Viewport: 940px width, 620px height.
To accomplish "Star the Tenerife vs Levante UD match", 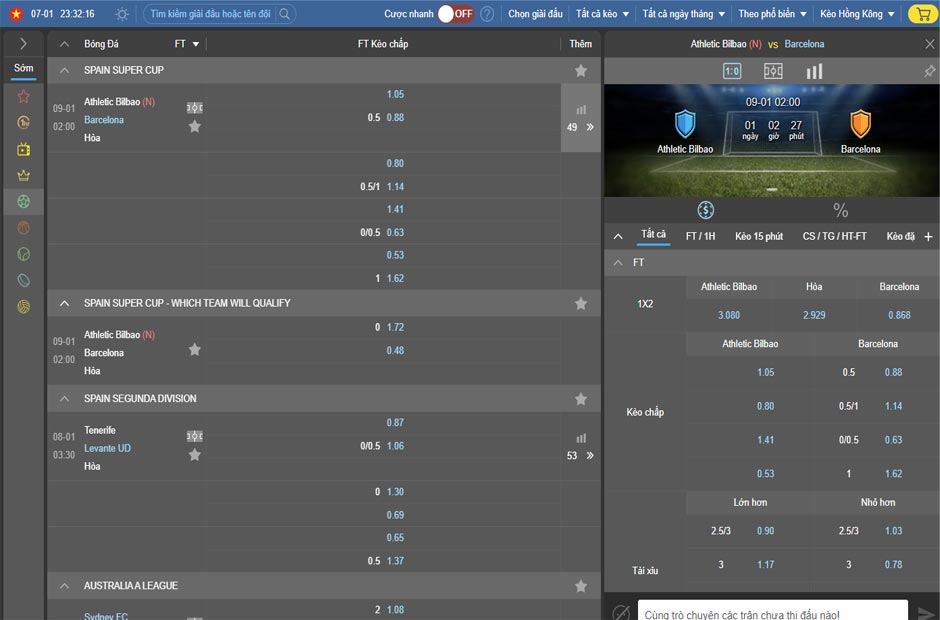I will [195, 455].
